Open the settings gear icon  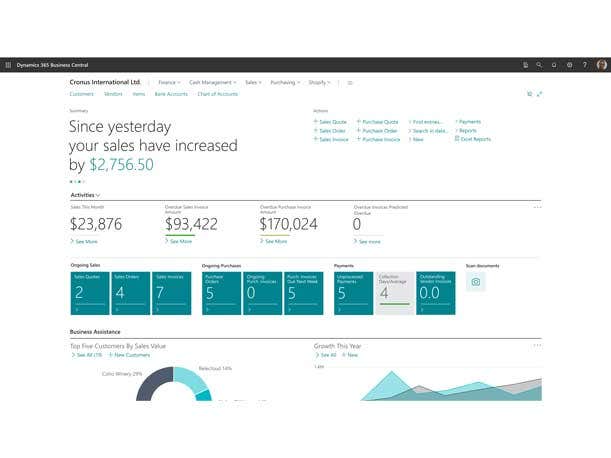570,65
